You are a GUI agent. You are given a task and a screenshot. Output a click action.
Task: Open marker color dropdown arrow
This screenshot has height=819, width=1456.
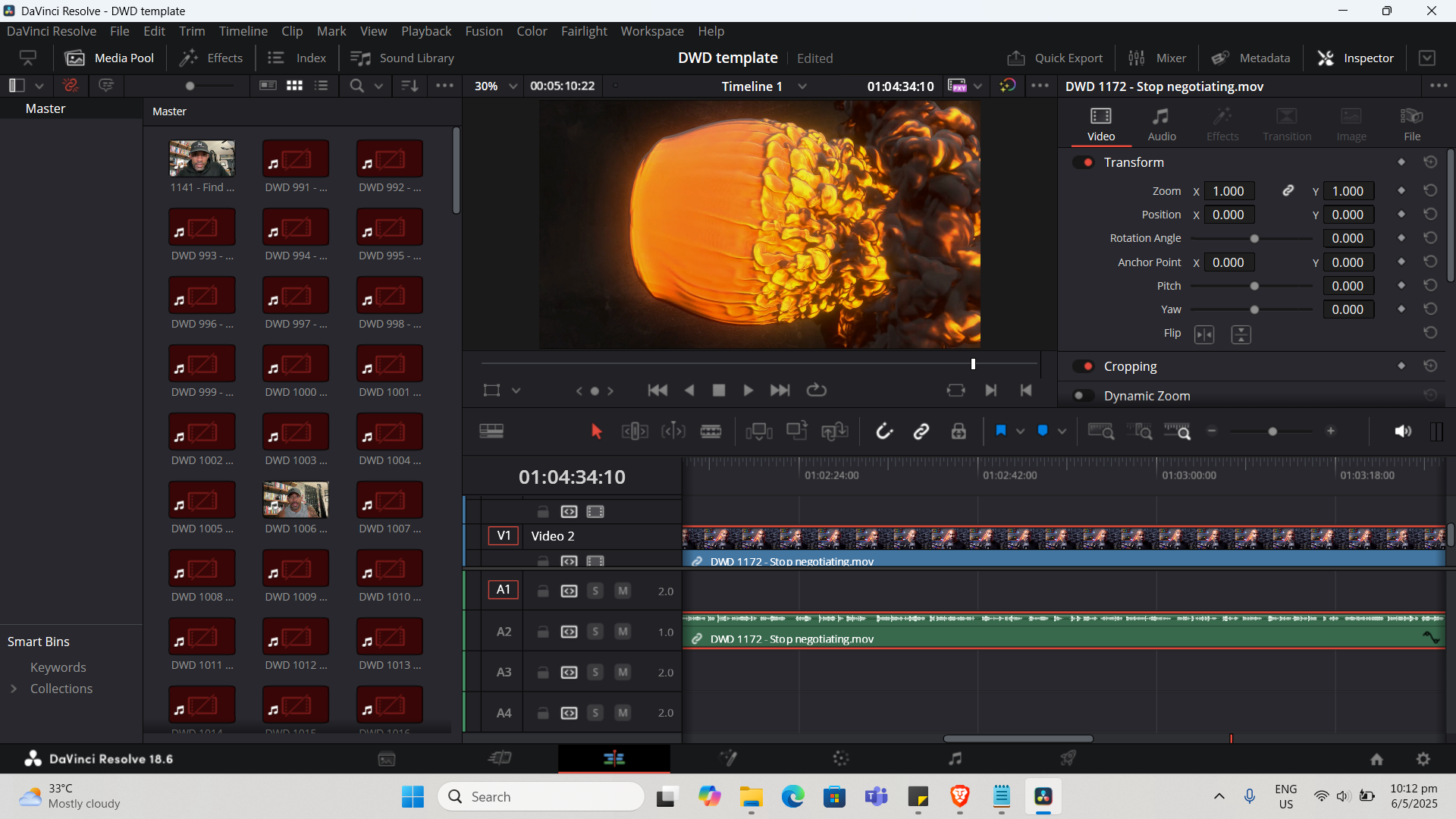click(1062, 431)
